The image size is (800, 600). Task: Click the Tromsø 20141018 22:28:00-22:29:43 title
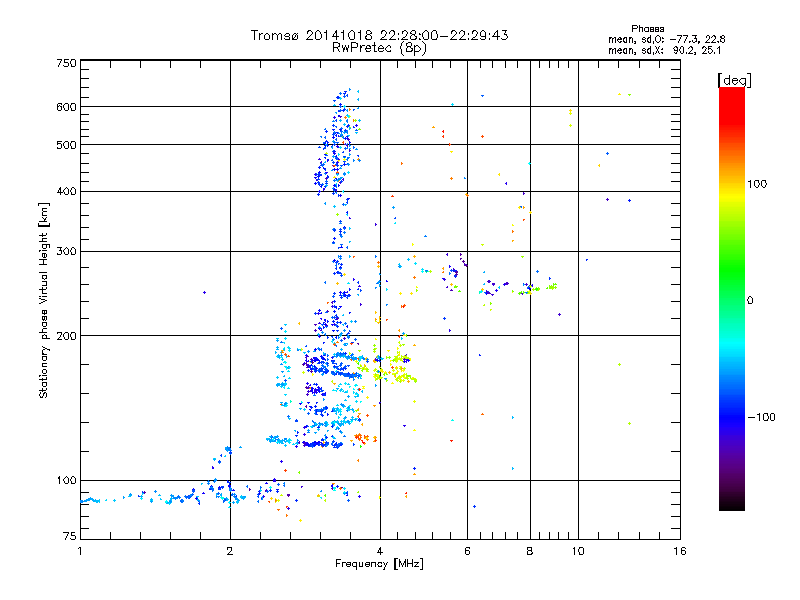(x=379, y=35)
